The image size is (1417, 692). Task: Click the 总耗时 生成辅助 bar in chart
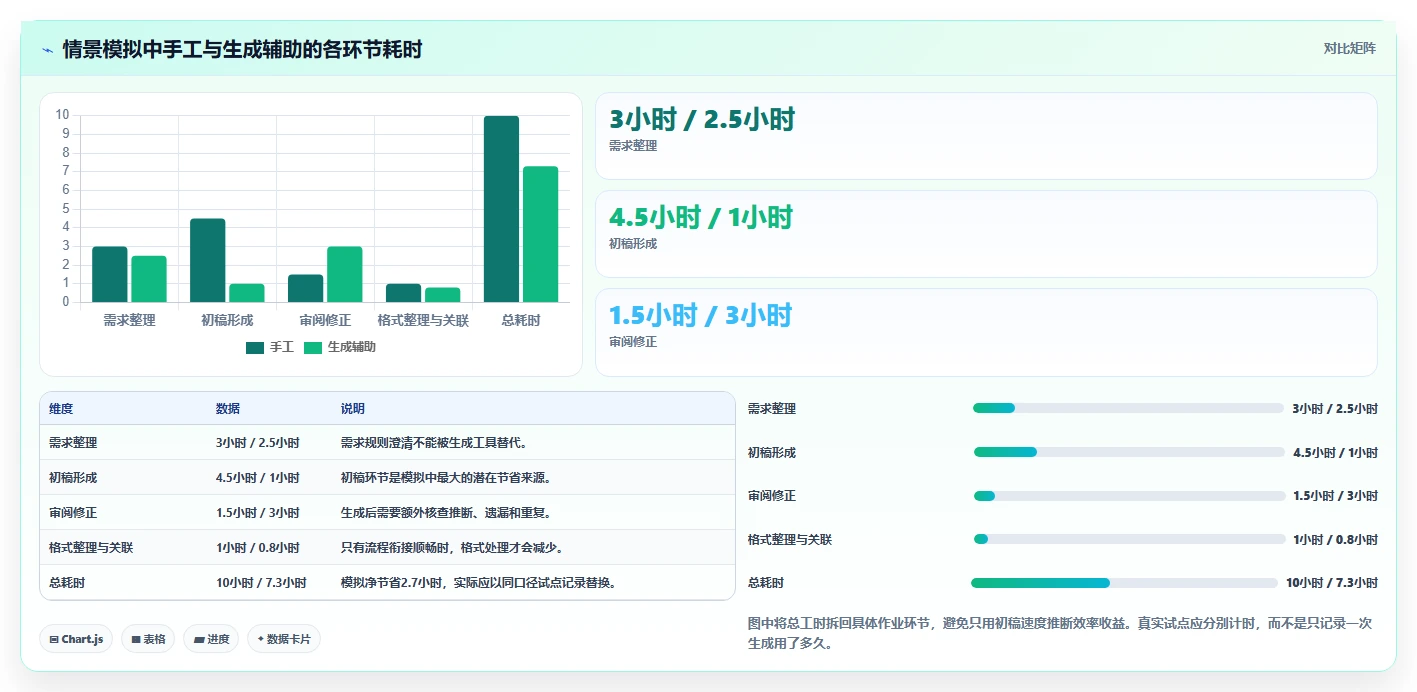click(540, 234)
